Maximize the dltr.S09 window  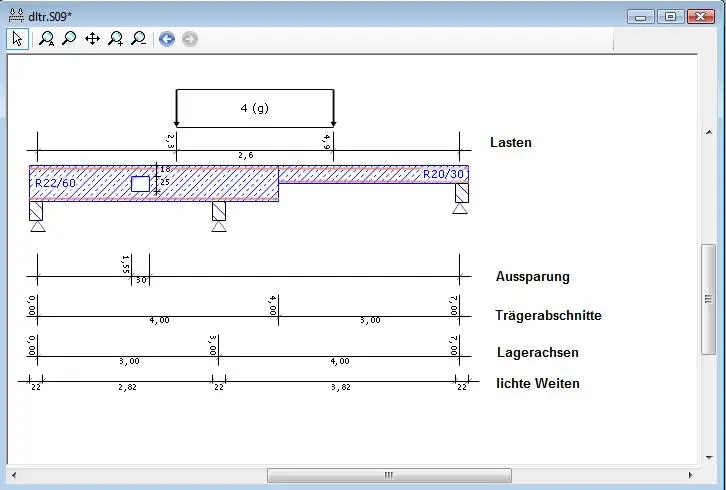click(670, 17)
